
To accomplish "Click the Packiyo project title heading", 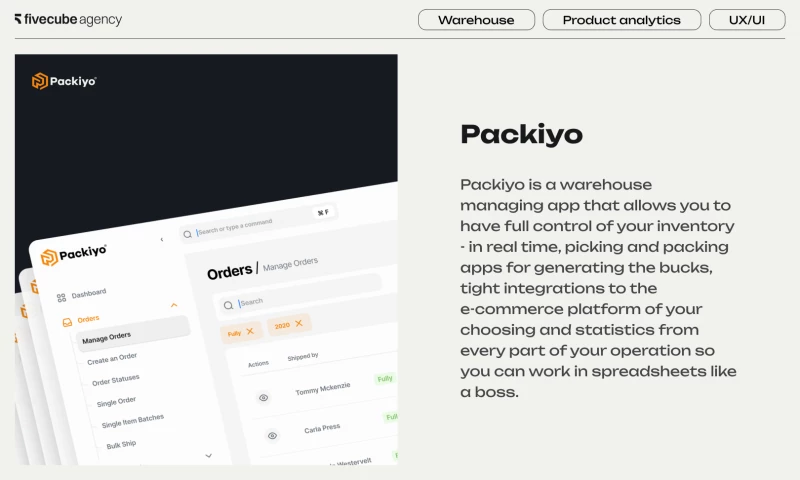I will [521, 135].
